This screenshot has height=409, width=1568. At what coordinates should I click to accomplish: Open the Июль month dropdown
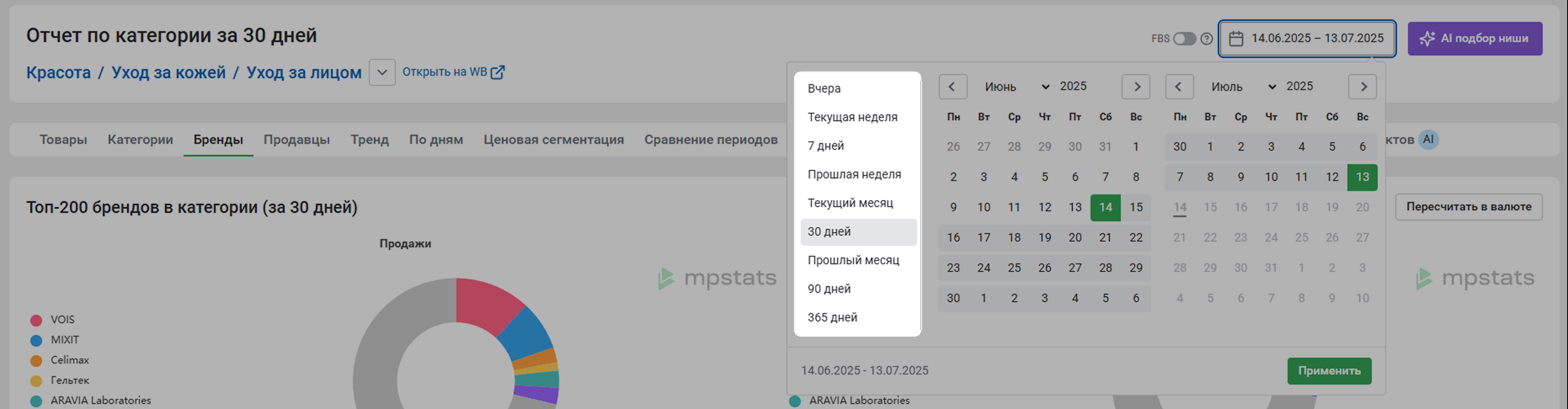[1243, 86]
